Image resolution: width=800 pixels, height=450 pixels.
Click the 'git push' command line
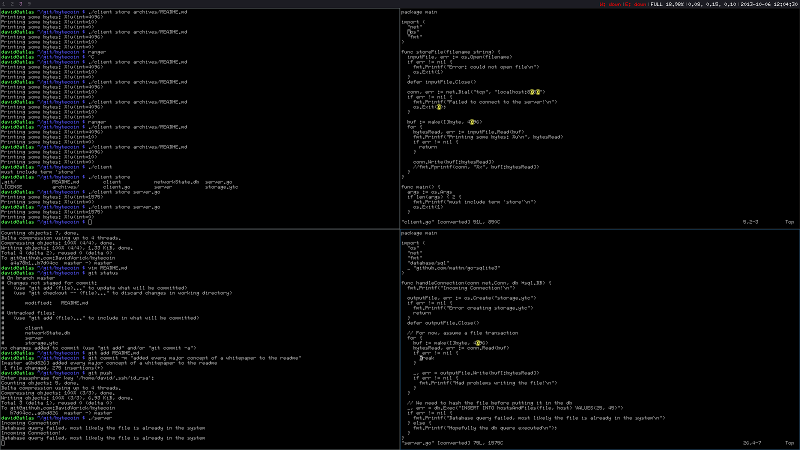[x=57, y=373]
